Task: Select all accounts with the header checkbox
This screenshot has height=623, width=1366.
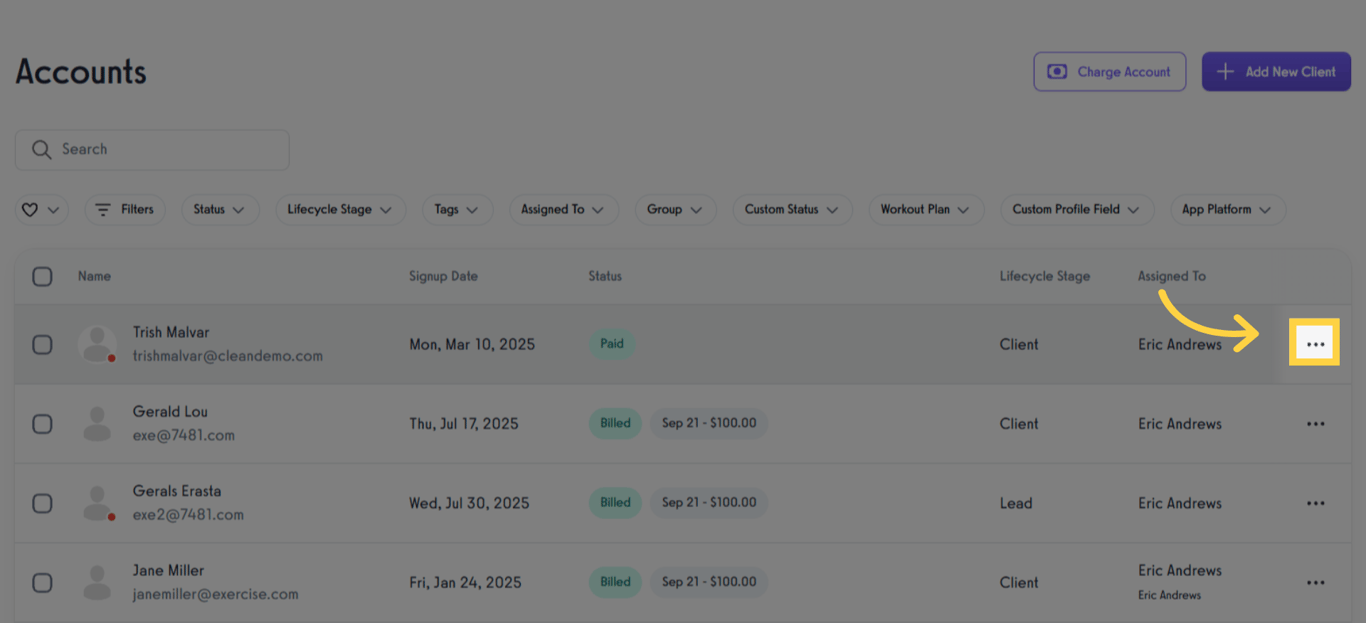Action: (x=42, y=276)
